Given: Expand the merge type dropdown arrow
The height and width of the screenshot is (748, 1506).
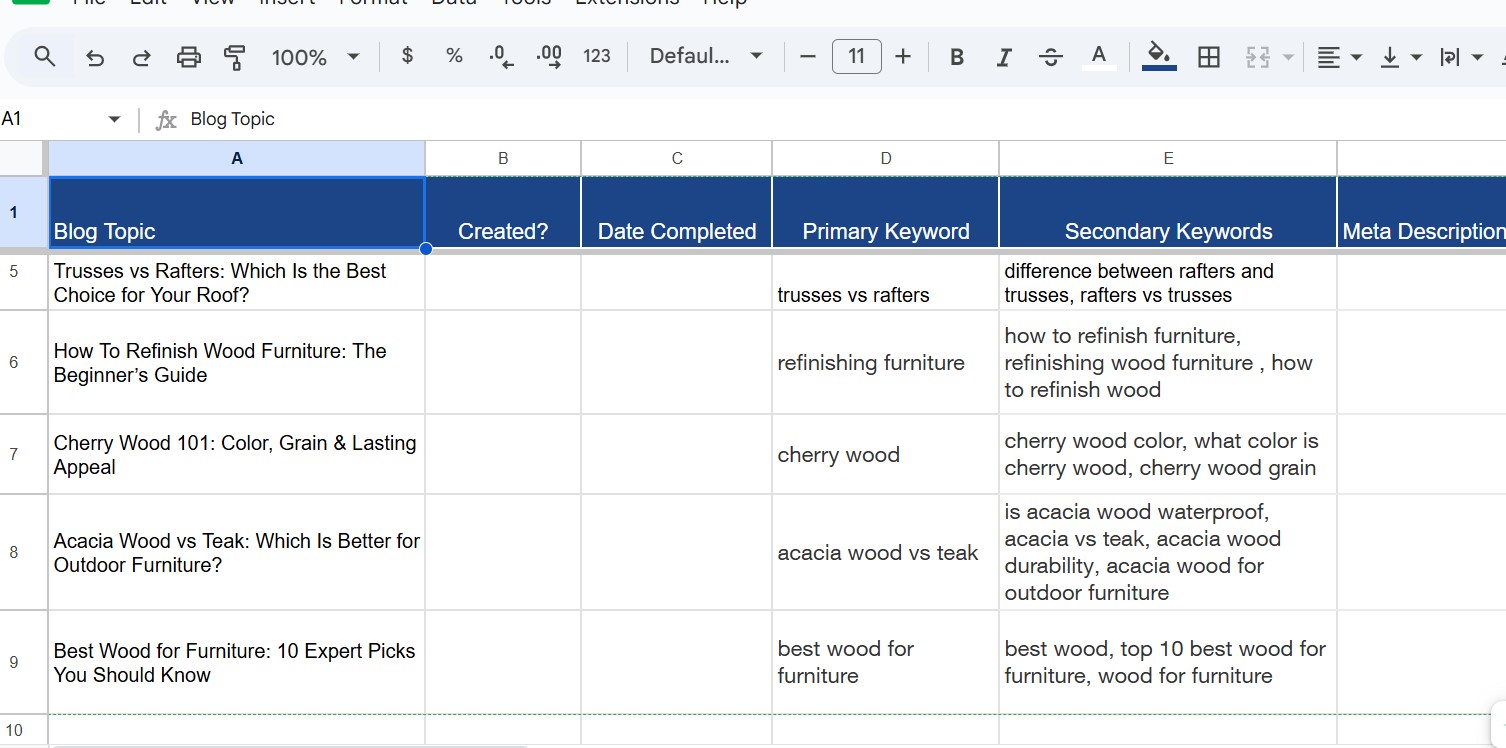Looking at the screenshot, I should [1288, 57].
